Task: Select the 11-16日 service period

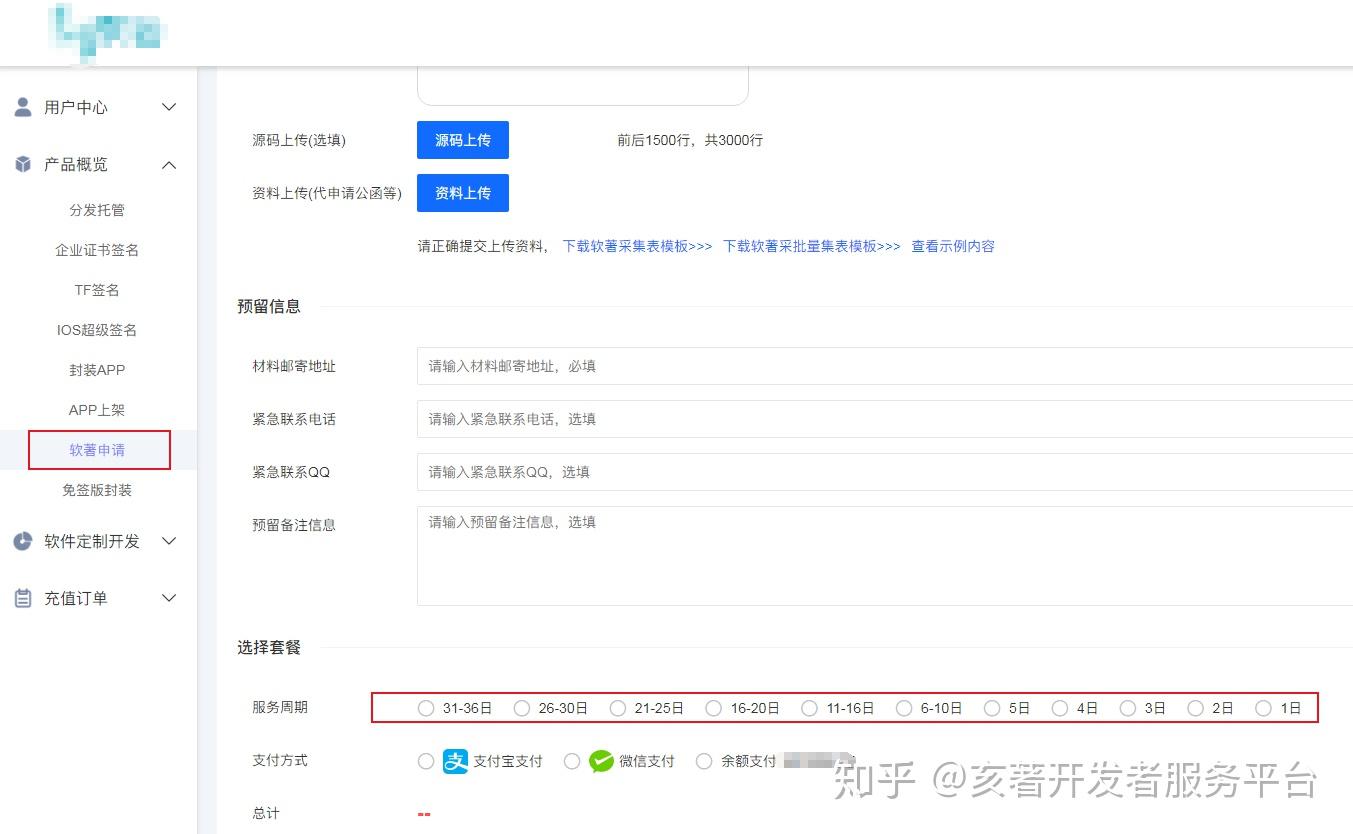Action: coord(810,708)
